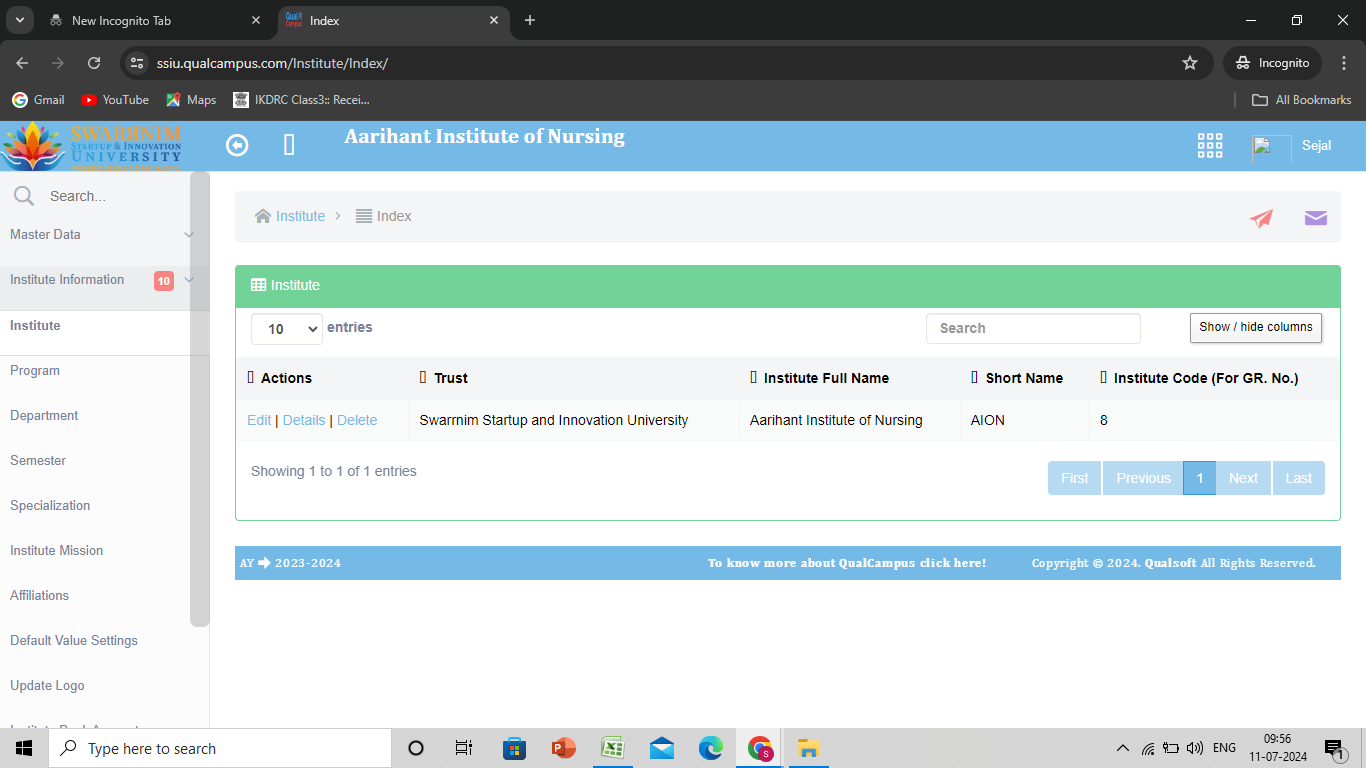Launch Microsoft Store from taskbar
1366x768 pixels.
click(x=514, y=748)
